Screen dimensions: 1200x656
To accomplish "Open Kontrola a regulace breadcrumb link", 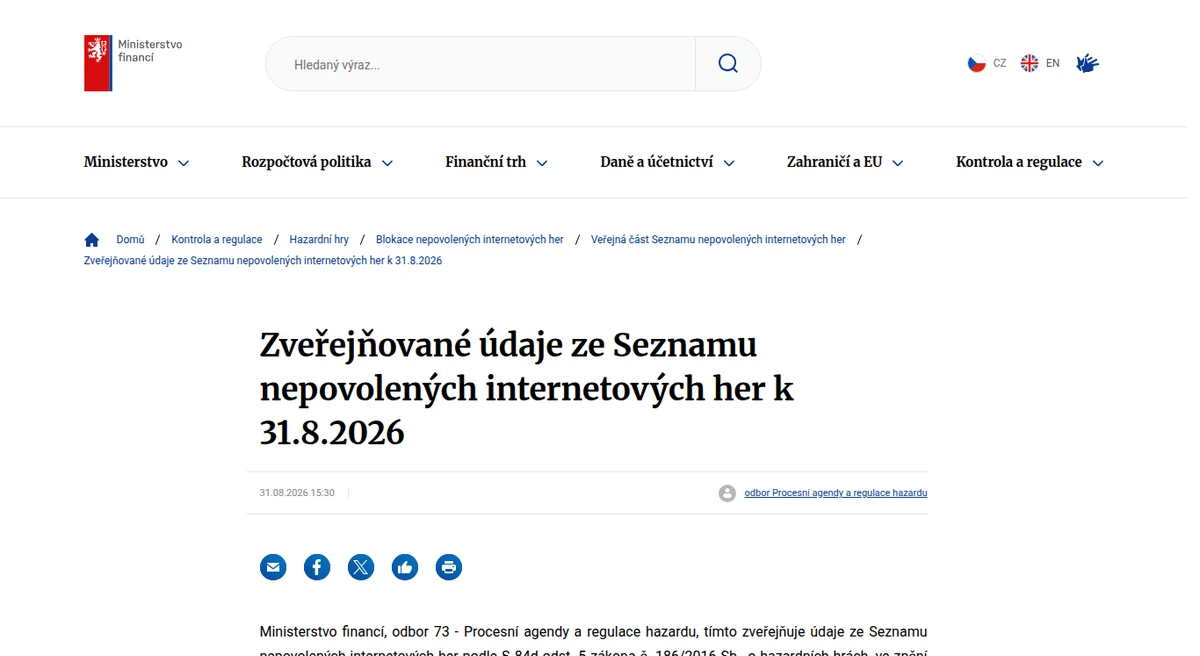I will (217, 240).
